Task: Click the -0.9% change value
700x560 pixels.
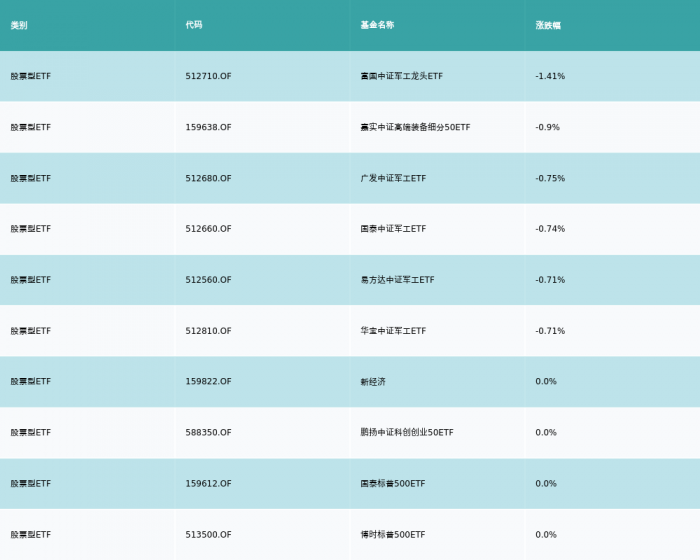Action: 547,127
